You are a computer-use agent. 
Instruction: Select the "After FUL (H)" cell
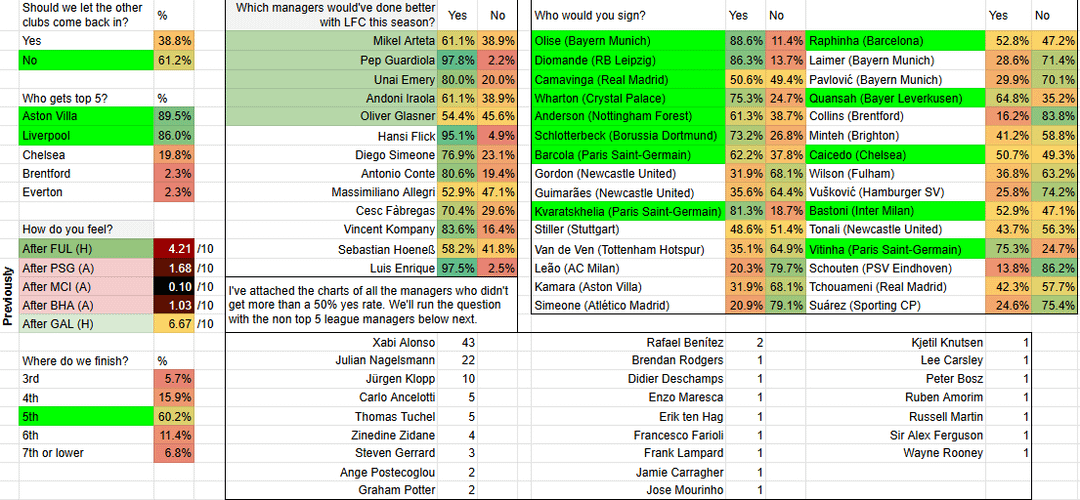[x=85, y=249]
